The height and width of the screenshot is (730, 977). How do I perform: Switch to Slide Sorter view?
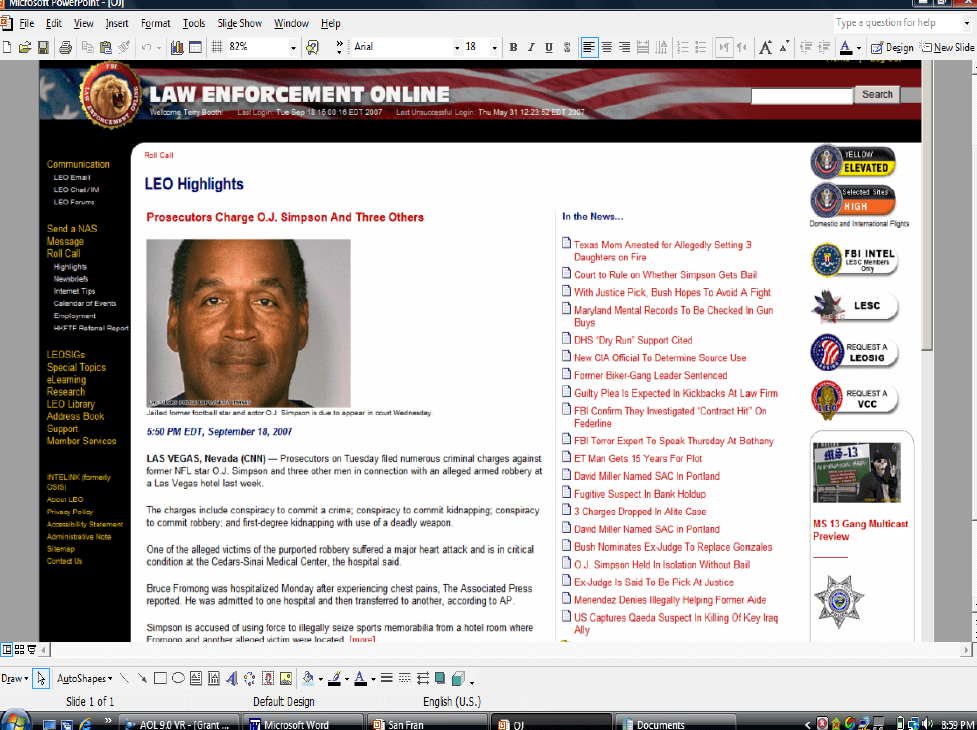point(19,650)
